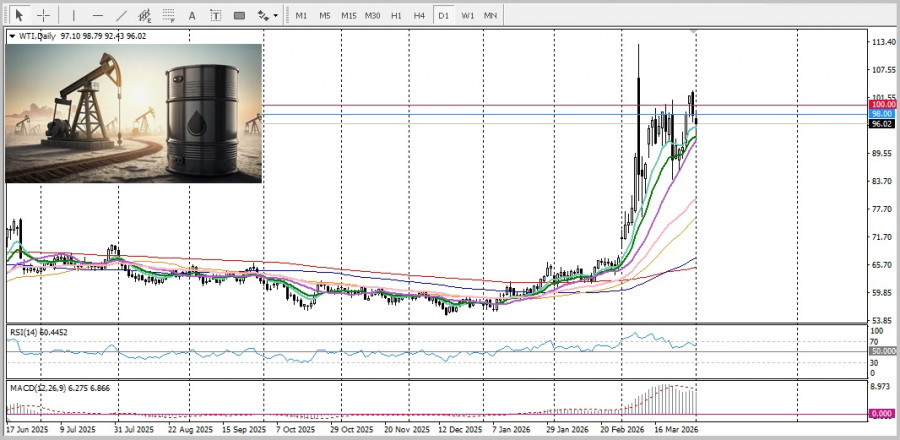Select the arrow cursor tool

tap(19, 16)
